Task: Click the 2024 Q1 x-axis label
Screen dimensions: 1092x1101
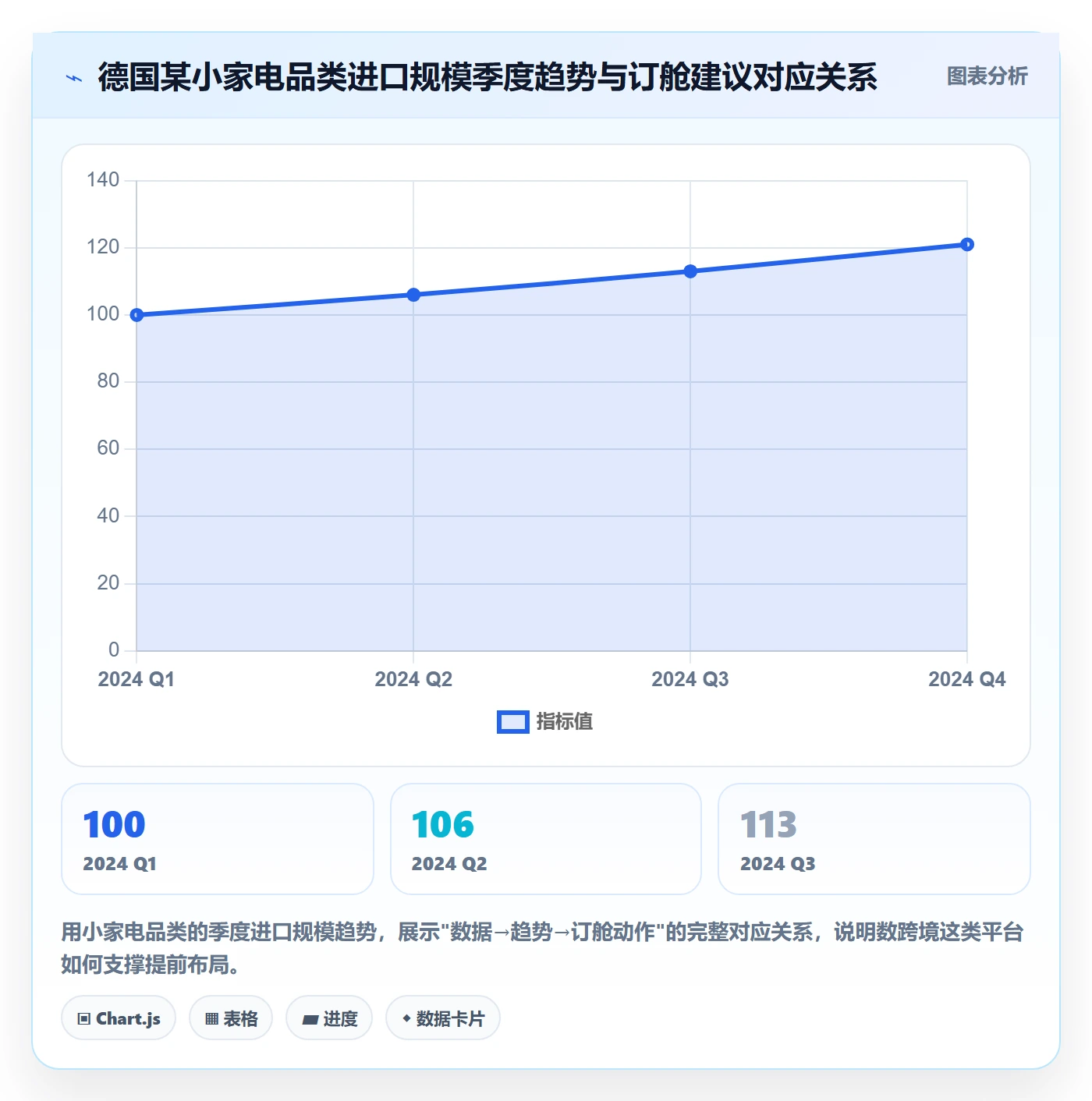Action: click(x=136, y=679)
